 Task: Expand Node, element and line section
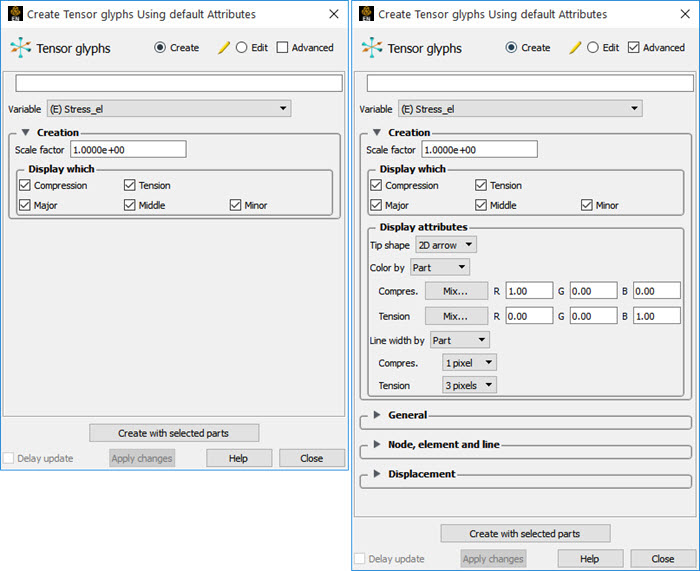377,444
